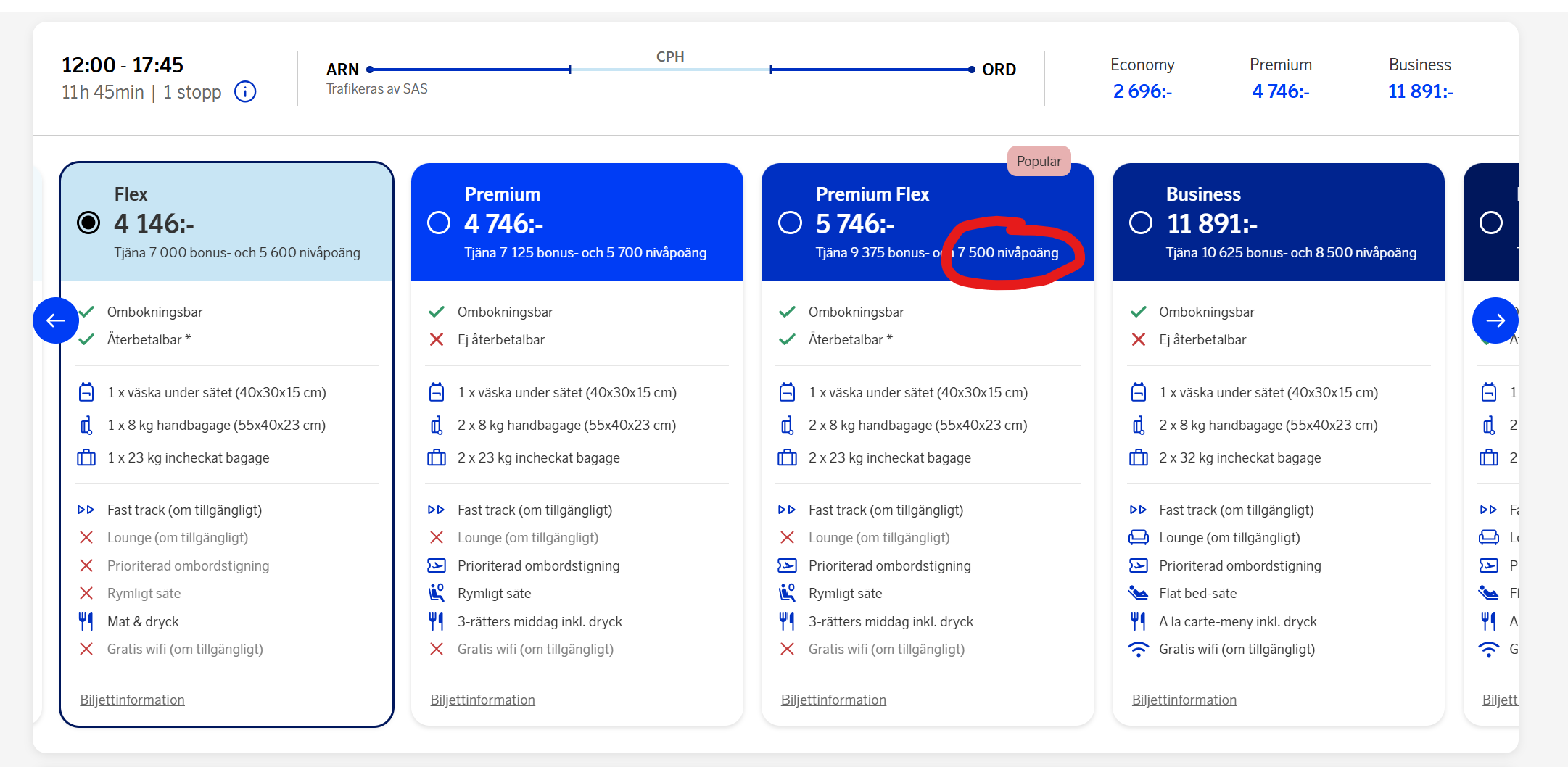
Task: Click Fast track icon in Flex card
Action: pos(86,510)
